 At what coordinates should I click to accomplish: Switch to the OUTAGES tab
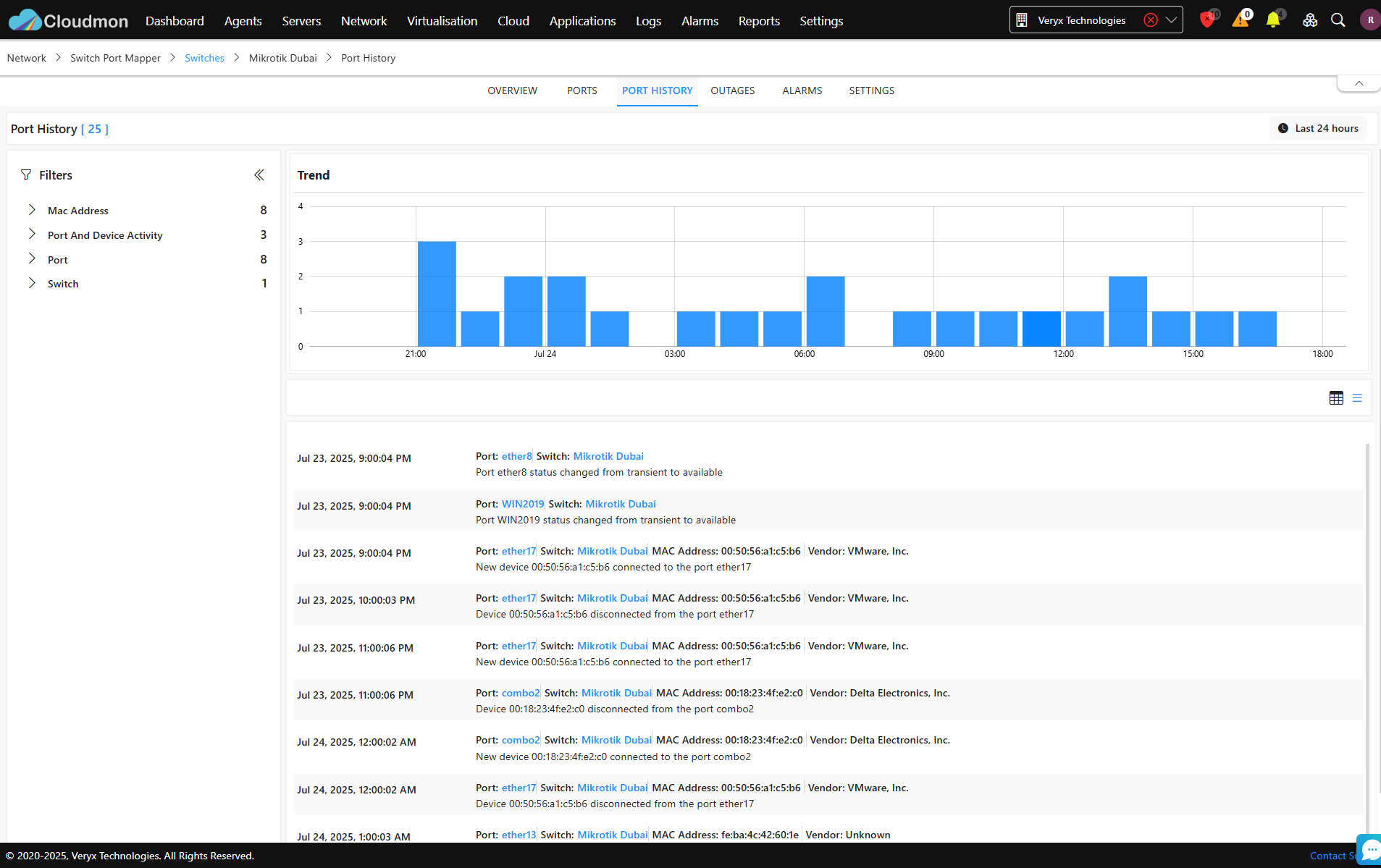(732, 90)
